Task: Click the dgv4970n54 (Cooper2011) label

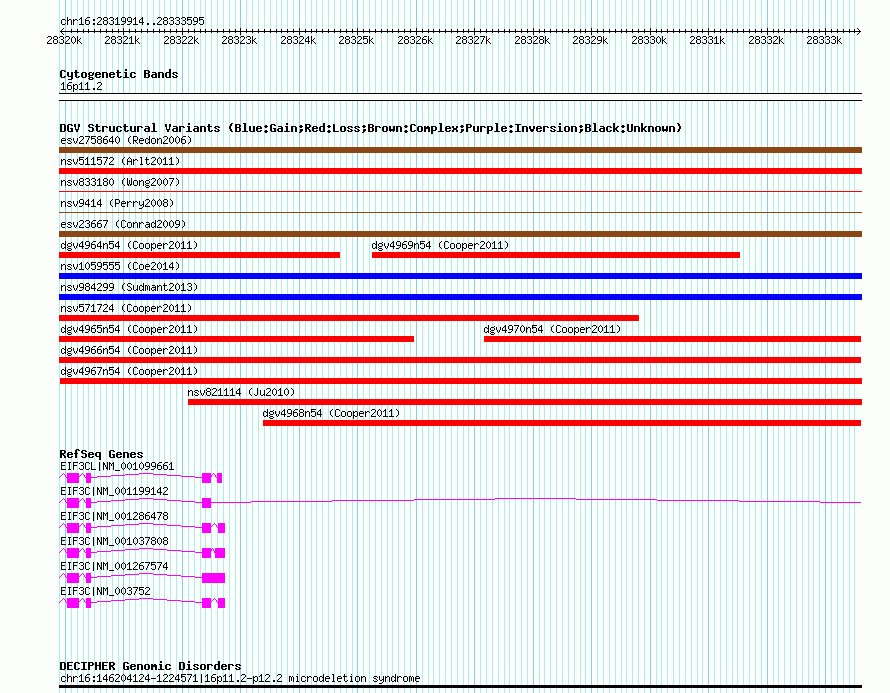Action: tap(552, 329)
